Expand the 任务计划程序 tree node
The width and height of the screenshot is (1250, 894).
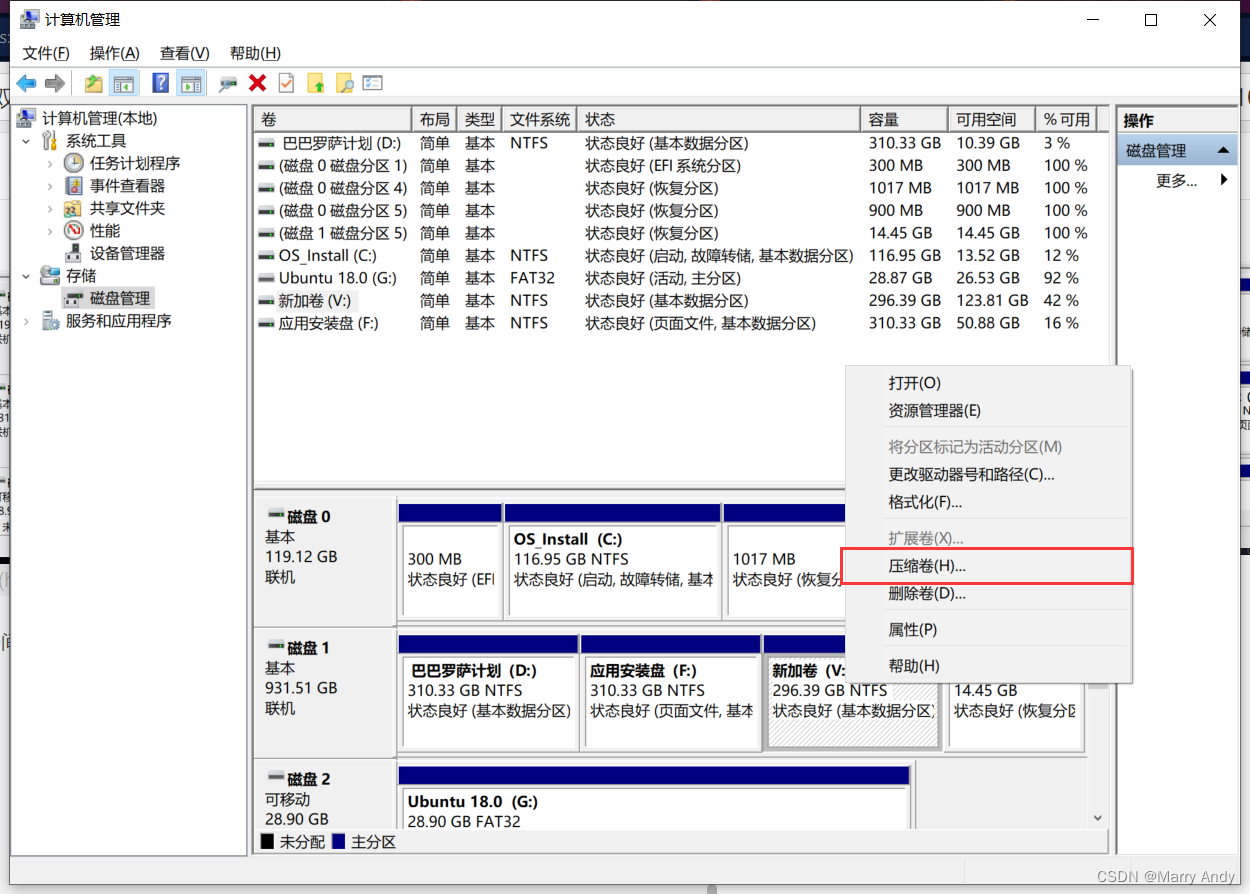(50, 163)
